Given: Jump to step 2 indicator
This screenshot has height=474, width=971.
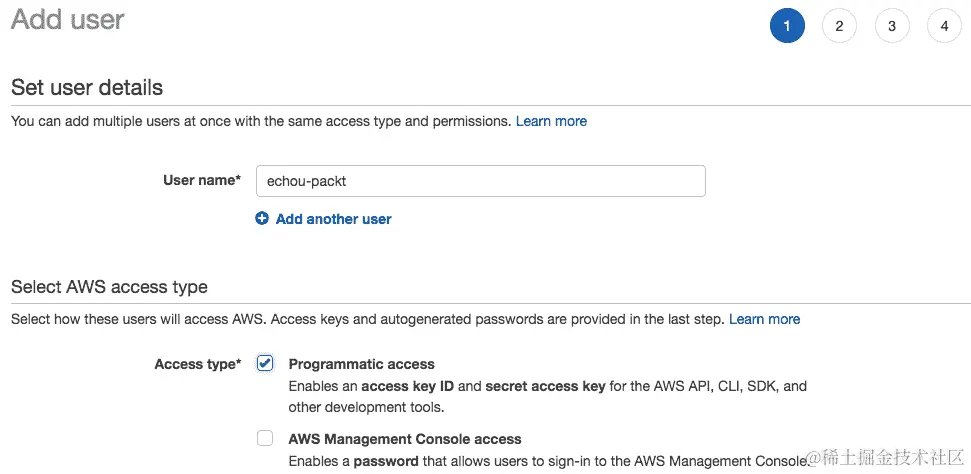Looking at the screenshot, I should click(839, 26).
